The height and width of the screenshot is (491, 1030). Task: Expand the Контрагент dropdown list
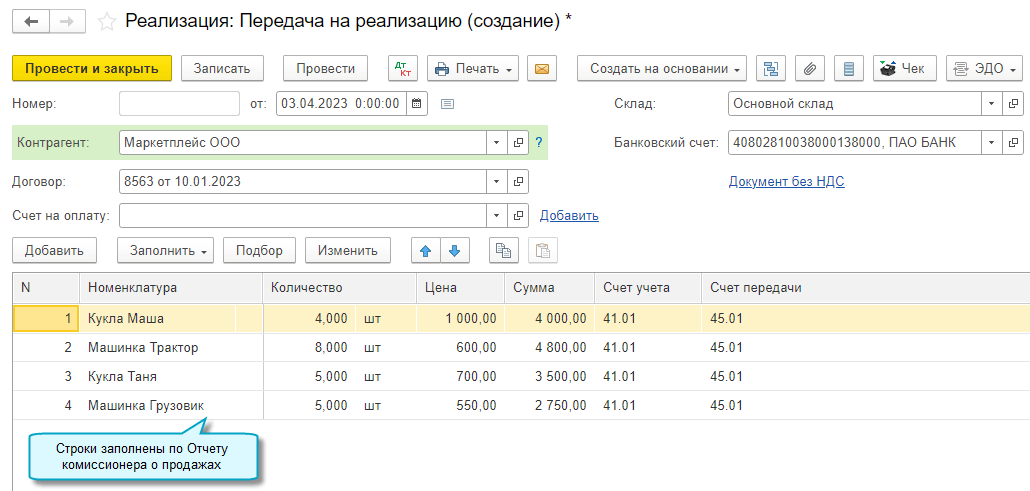pyautogui.click(x=497, y=142)
